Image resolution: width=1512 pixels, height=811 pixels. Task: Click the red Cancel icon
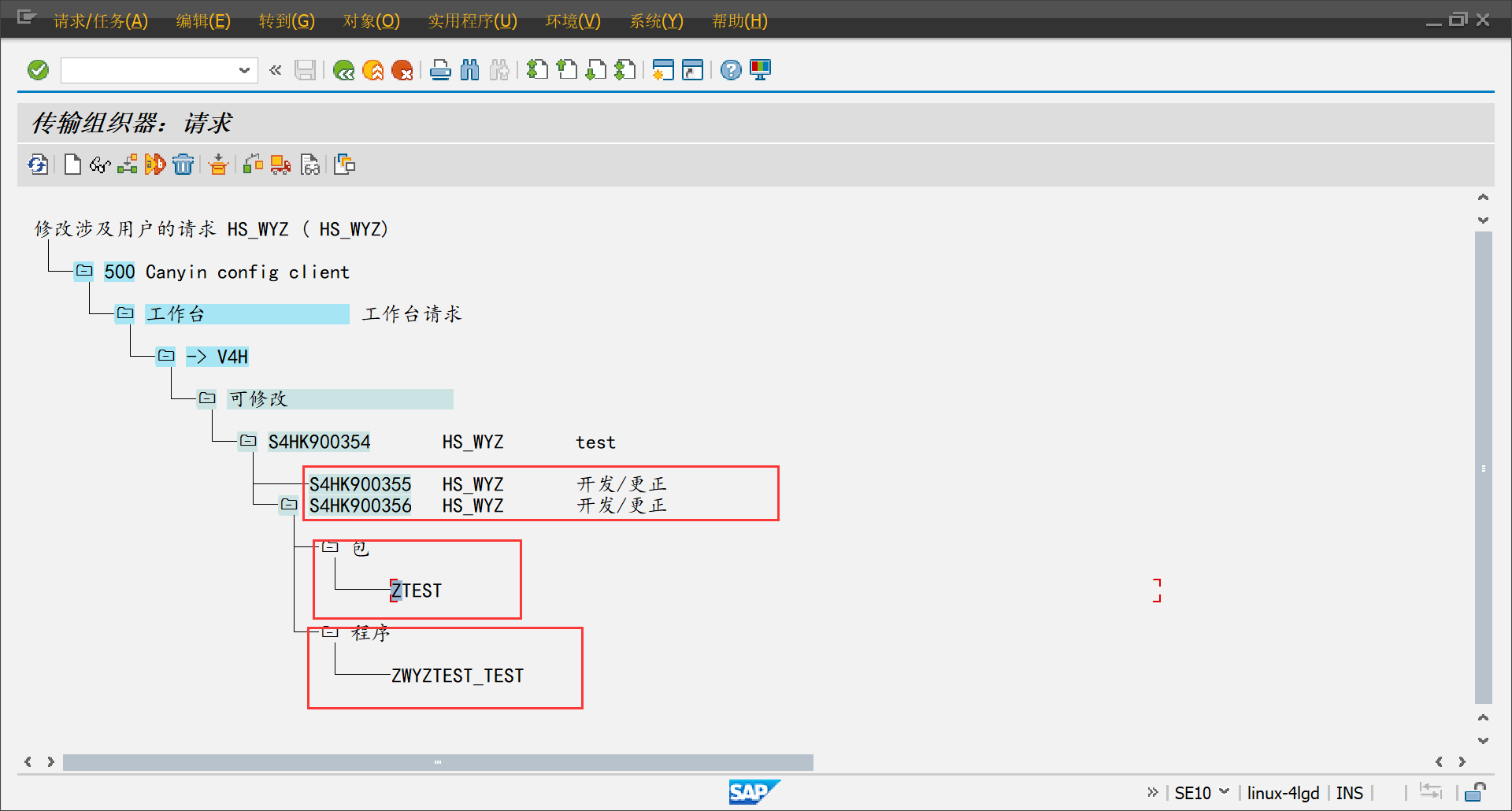(402, 70)
